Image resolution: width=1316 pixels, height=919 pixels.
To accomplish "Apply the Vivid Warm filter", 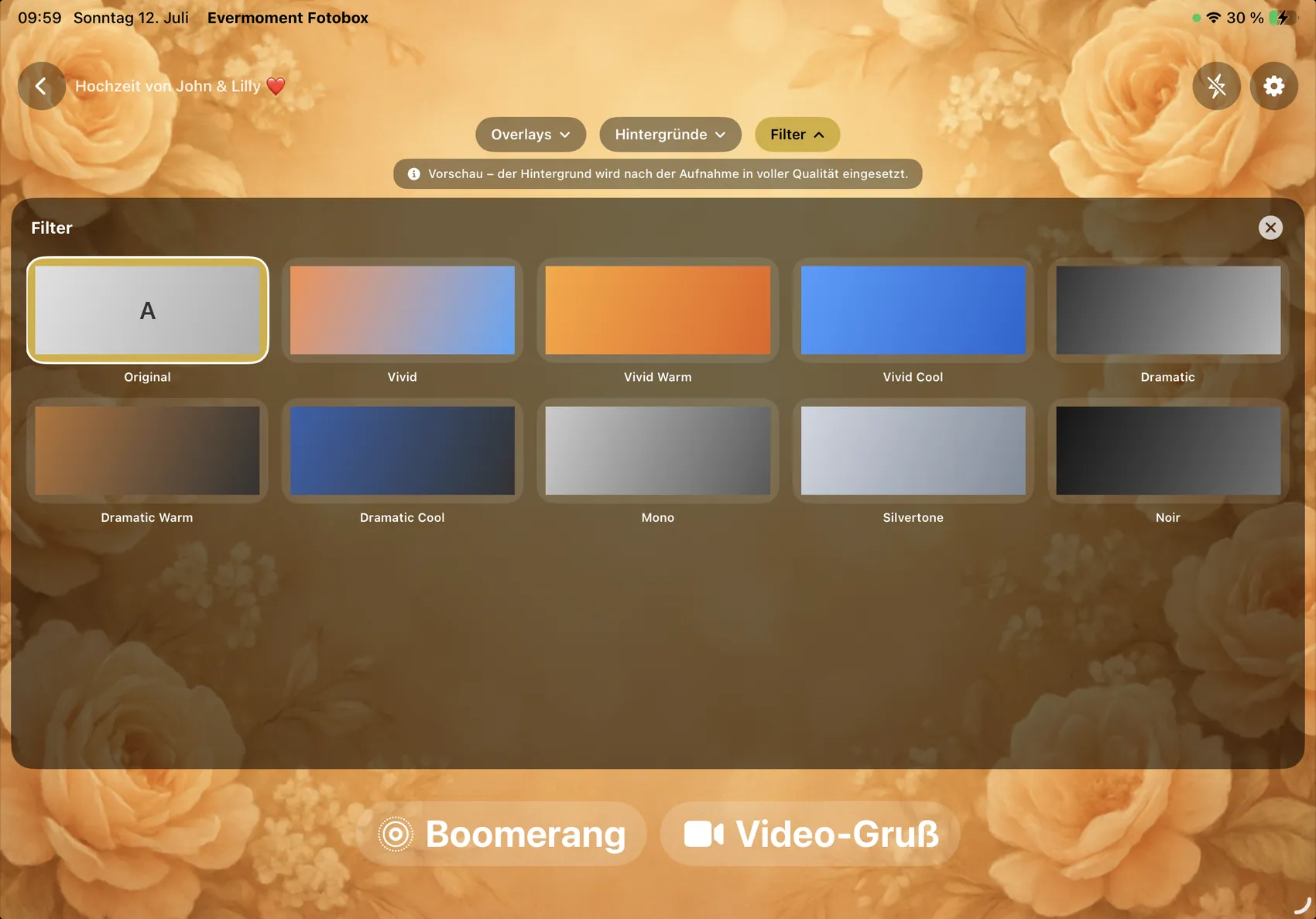I will coord(658,310).
